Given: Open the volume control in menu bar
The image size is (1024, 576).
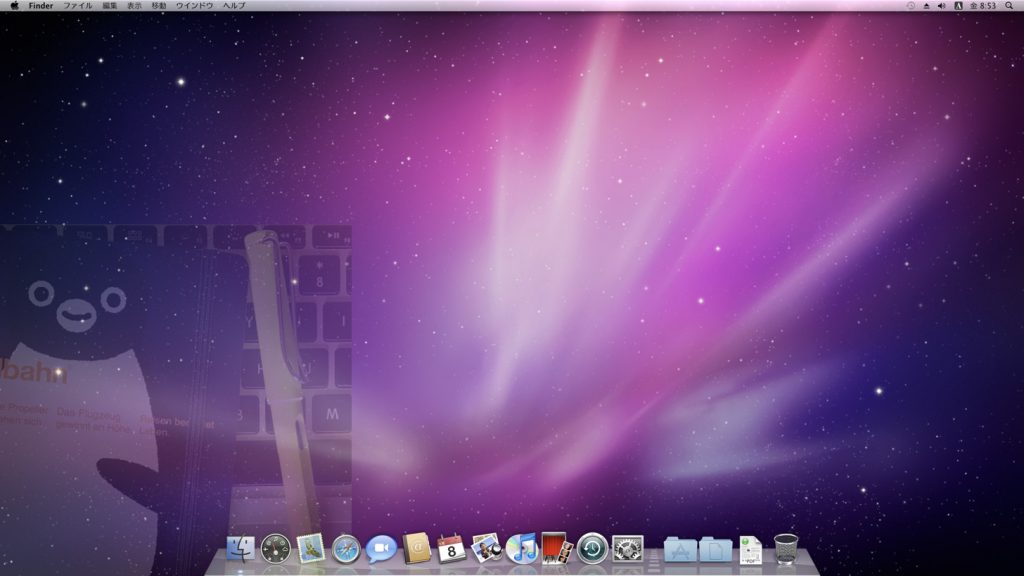Looking at the screenshot, I should tap(942, 5).
